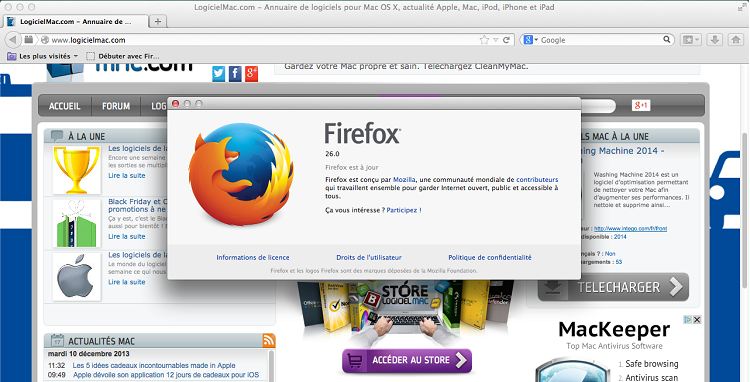Viewport: 750px width, 382px height.
Task: Close the MacKeeper ad with X icon
Action: tap(697, 319)
